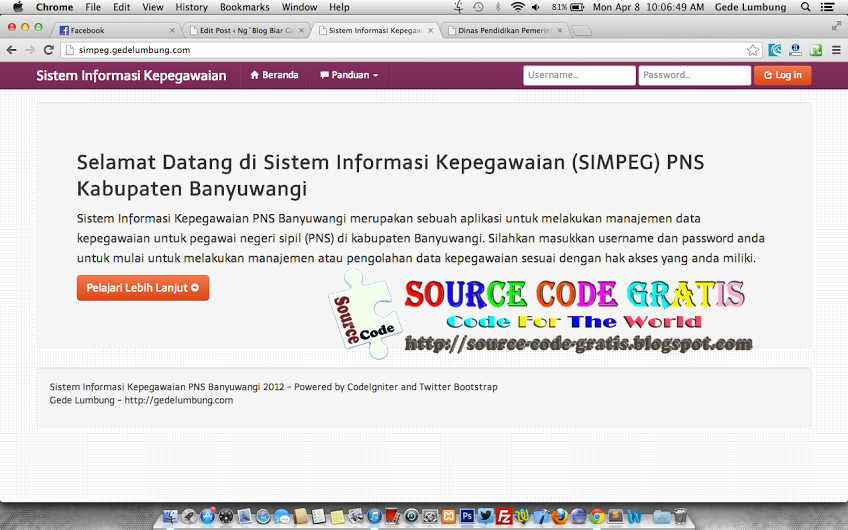Close the Dinas Pendidikan tab

(560, 31)
